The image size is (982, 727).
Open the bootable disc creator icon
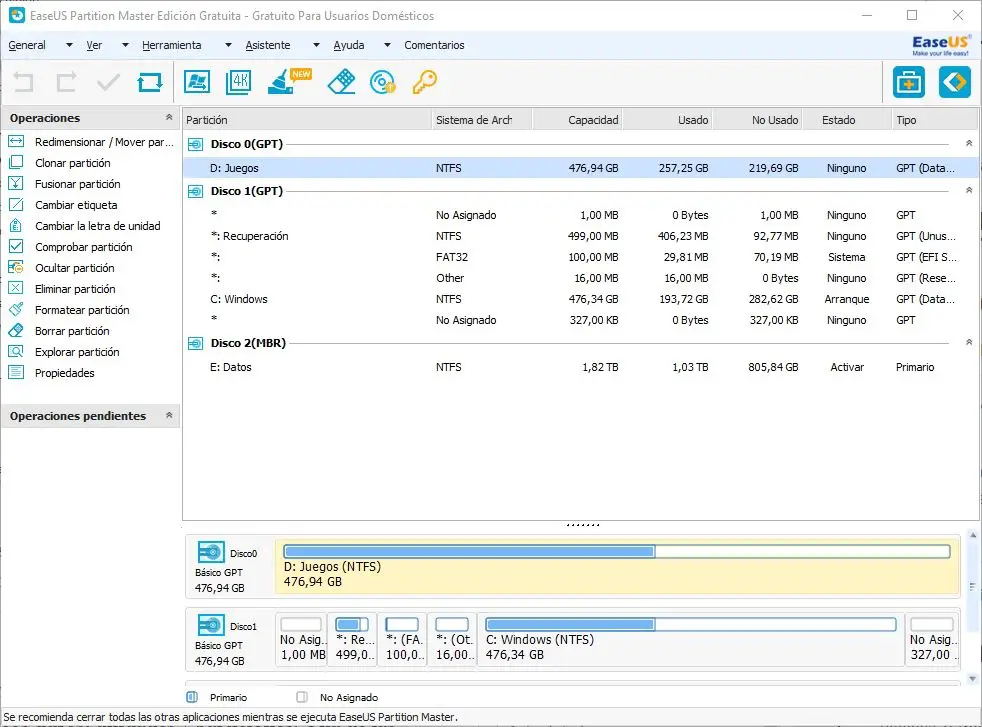[x=382, y=83]
